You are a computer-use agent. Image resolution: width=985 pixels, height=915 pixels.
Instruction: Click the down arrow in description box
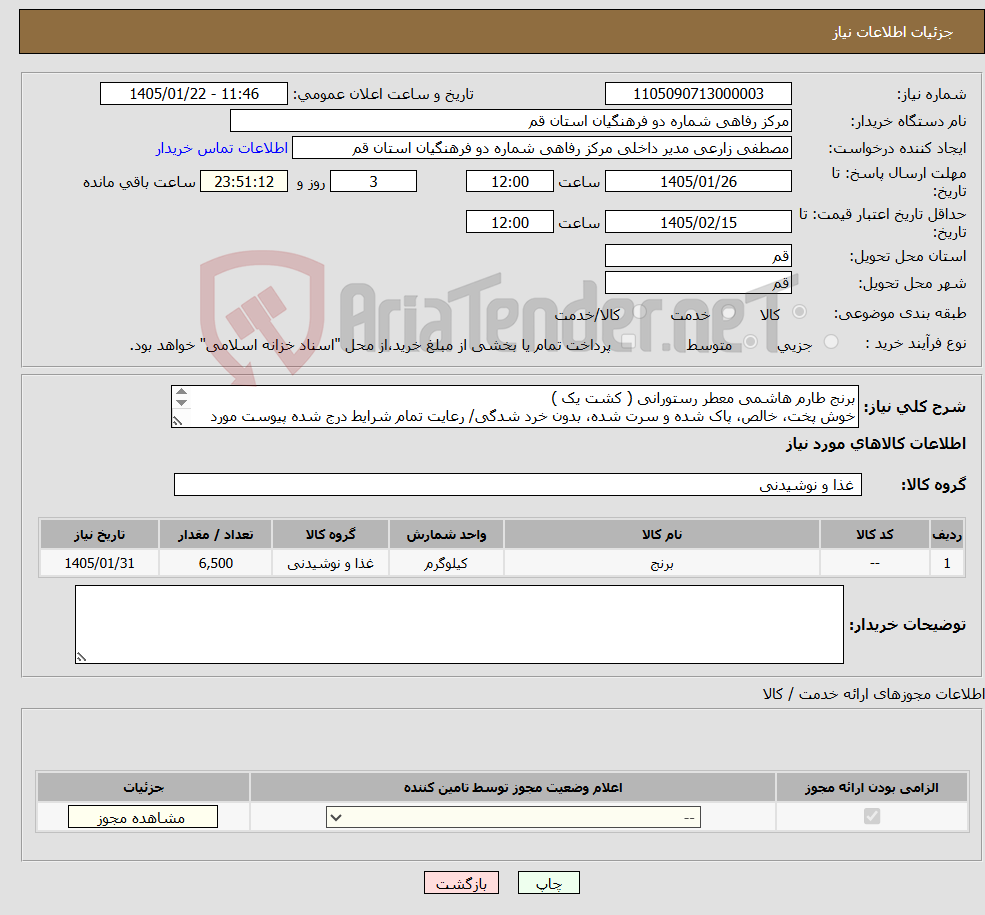pyautogui.click(x=182, y=403)
